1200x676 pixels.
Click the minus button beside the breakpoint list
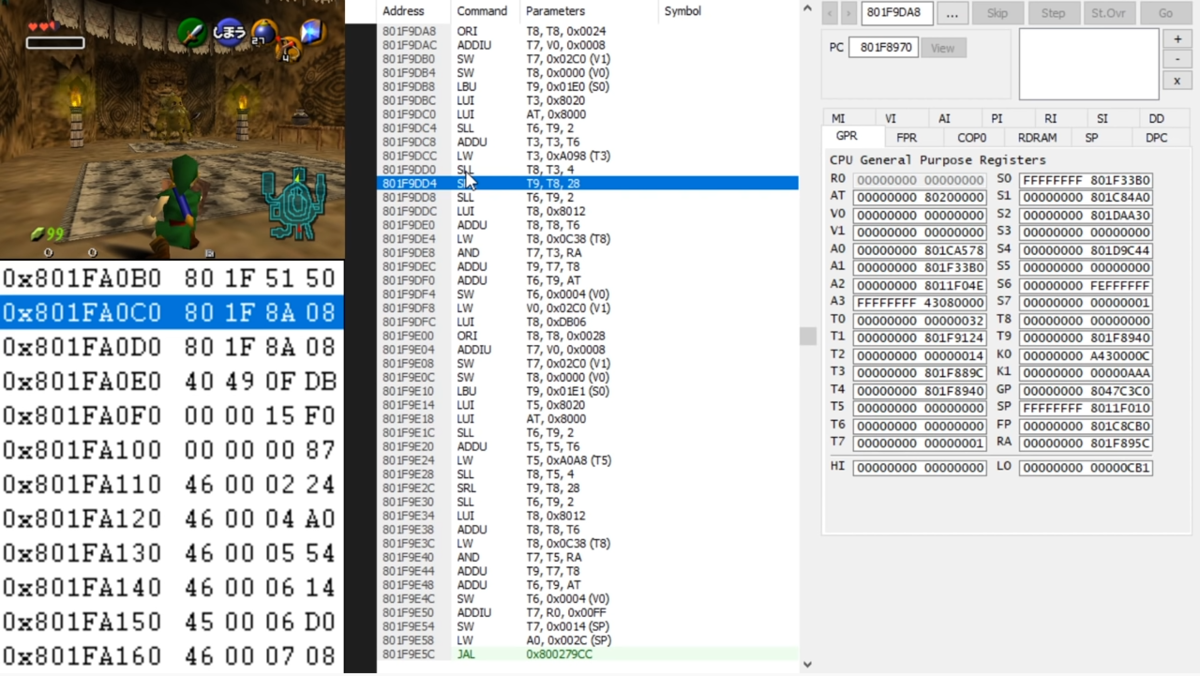(x=1177, y=60)
